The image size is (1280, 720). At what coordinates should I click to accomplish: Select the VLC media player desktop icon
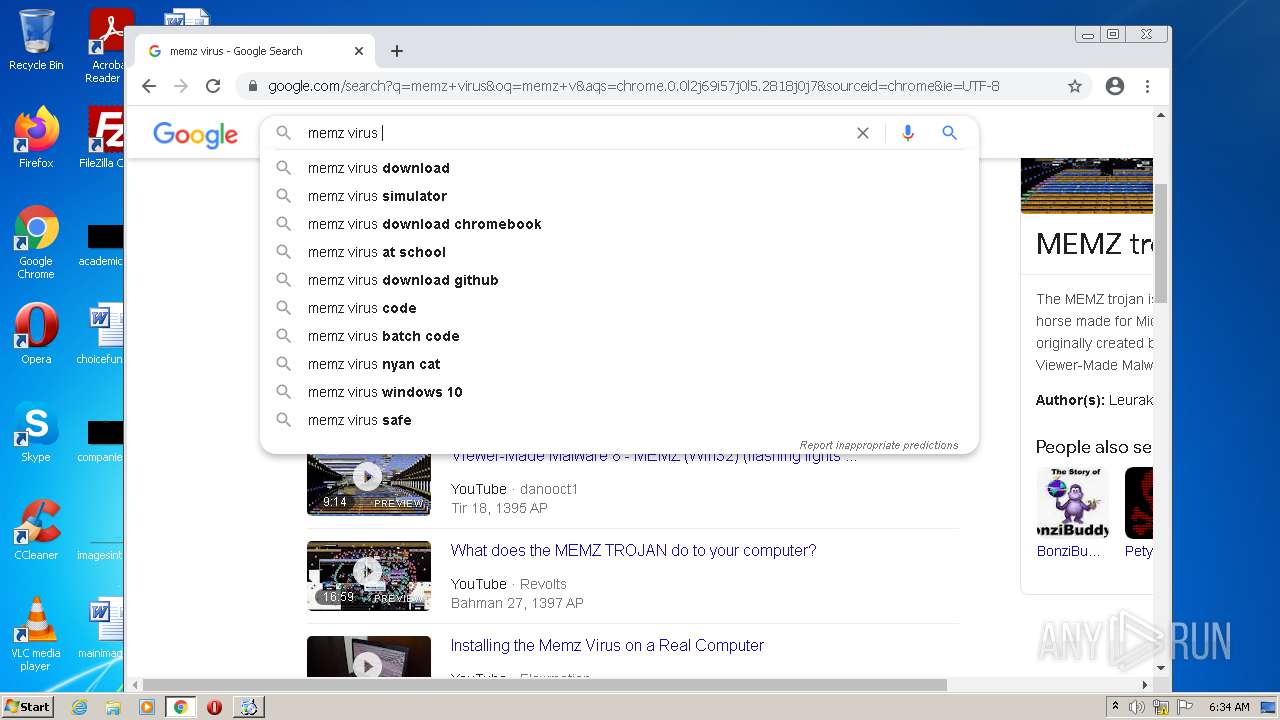coord(36,634)
